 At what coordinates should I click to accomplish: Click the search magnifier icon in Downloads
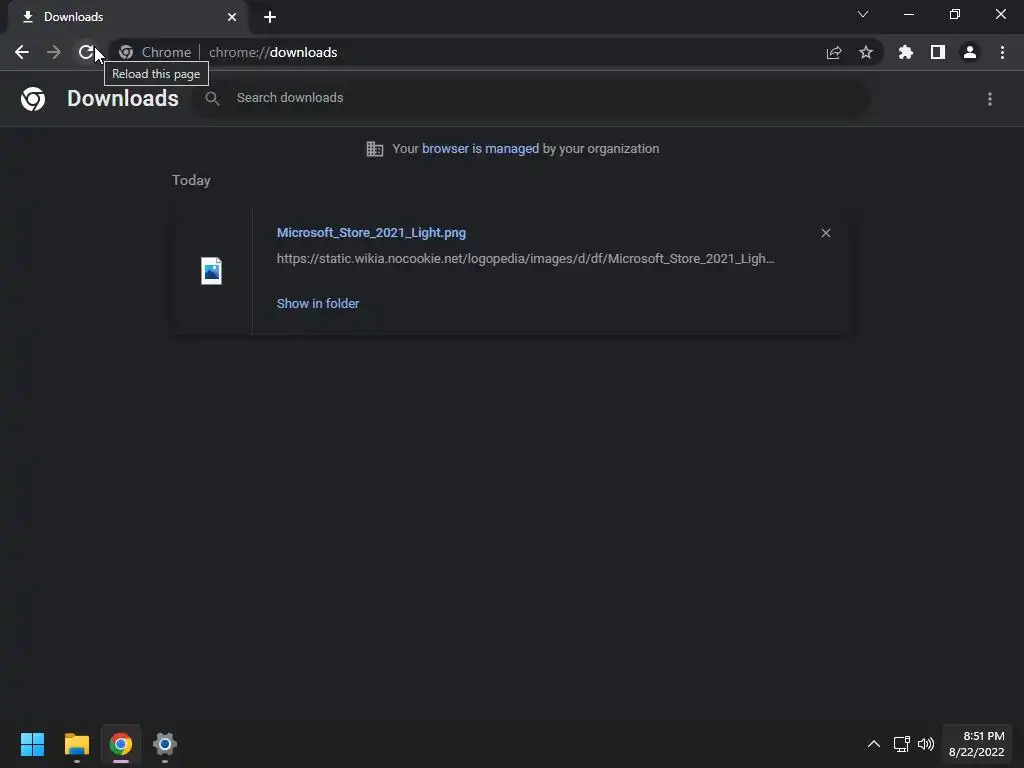coord(212,99)
